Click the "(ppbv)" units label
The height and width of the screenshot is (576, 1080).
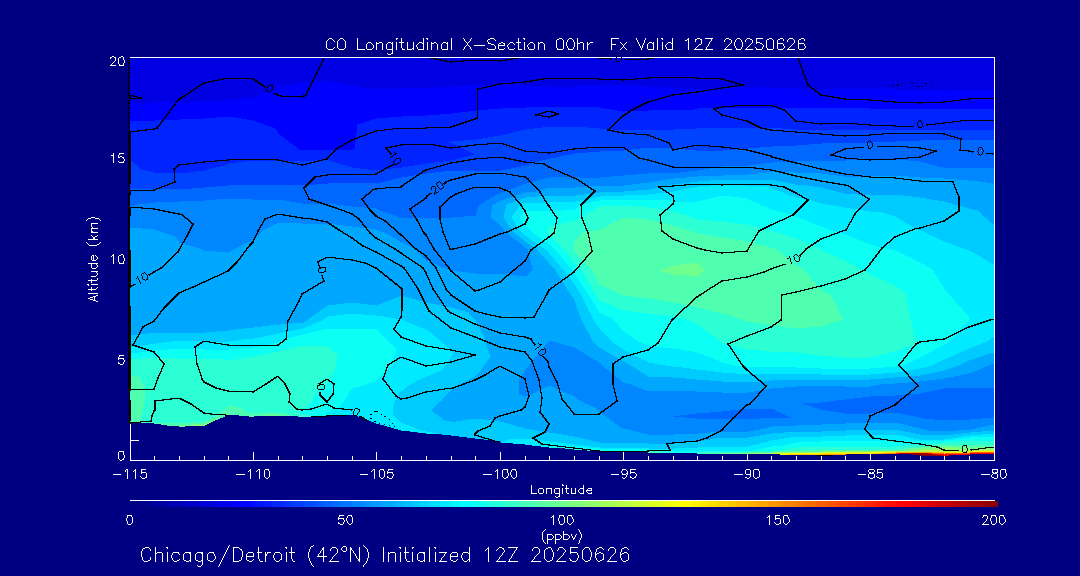pyautogui.click(x=563, y=535)
